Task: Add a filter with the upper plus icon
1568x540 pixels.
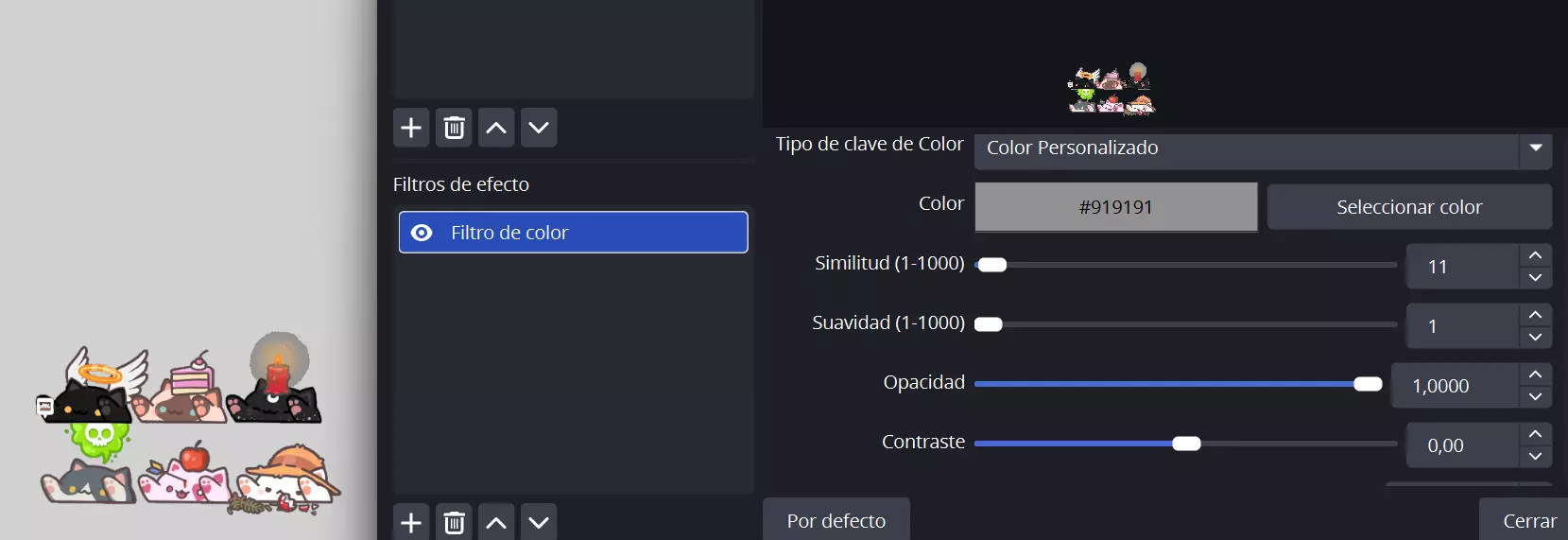Action: pyautogui.click(x=411, y=128)
